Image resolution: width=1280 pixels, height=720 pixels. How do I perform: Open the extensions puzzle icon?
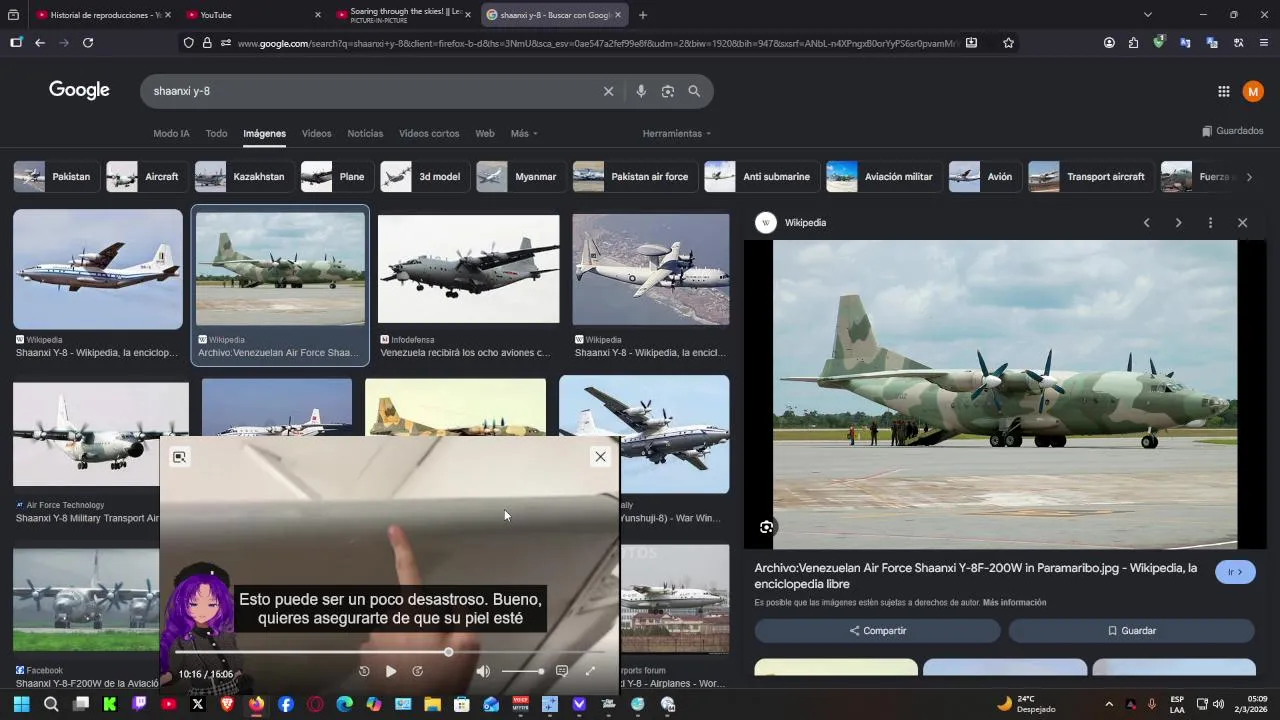1133,43
